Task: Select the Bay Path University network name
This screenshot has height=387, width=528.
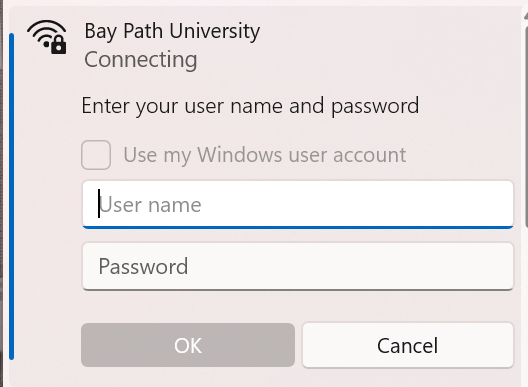Action: 172,31
